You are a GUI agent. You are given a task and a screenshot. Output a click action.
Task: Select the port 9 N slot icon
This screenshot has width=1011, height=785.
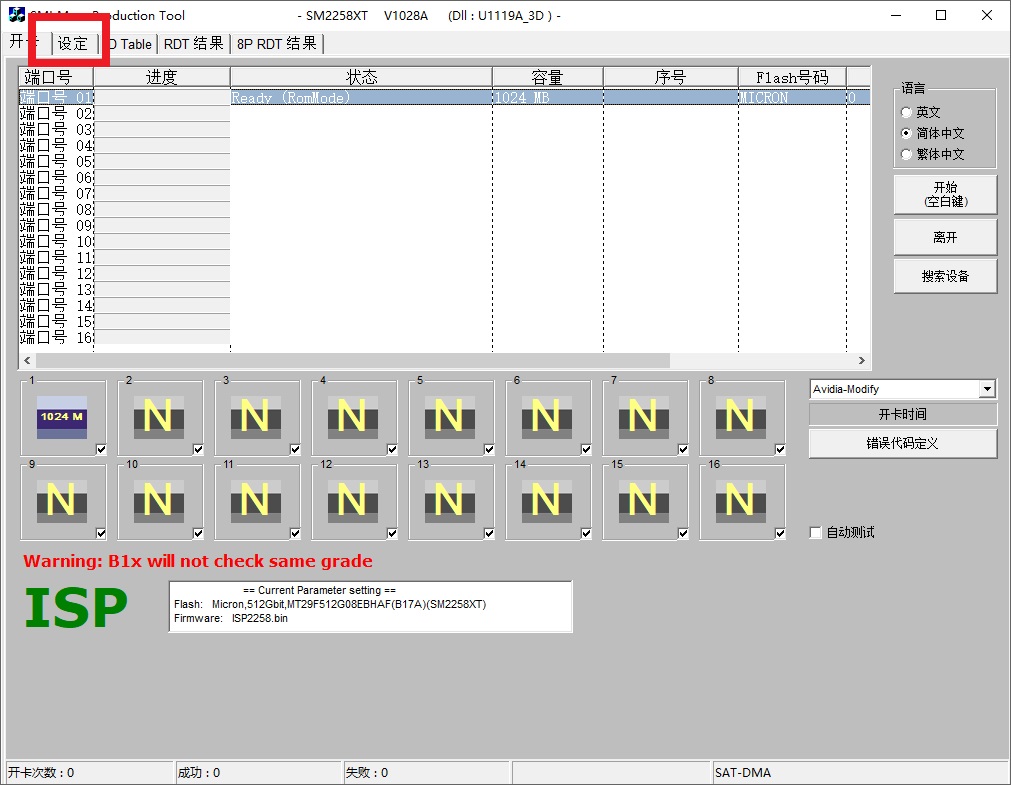(62, 500)
